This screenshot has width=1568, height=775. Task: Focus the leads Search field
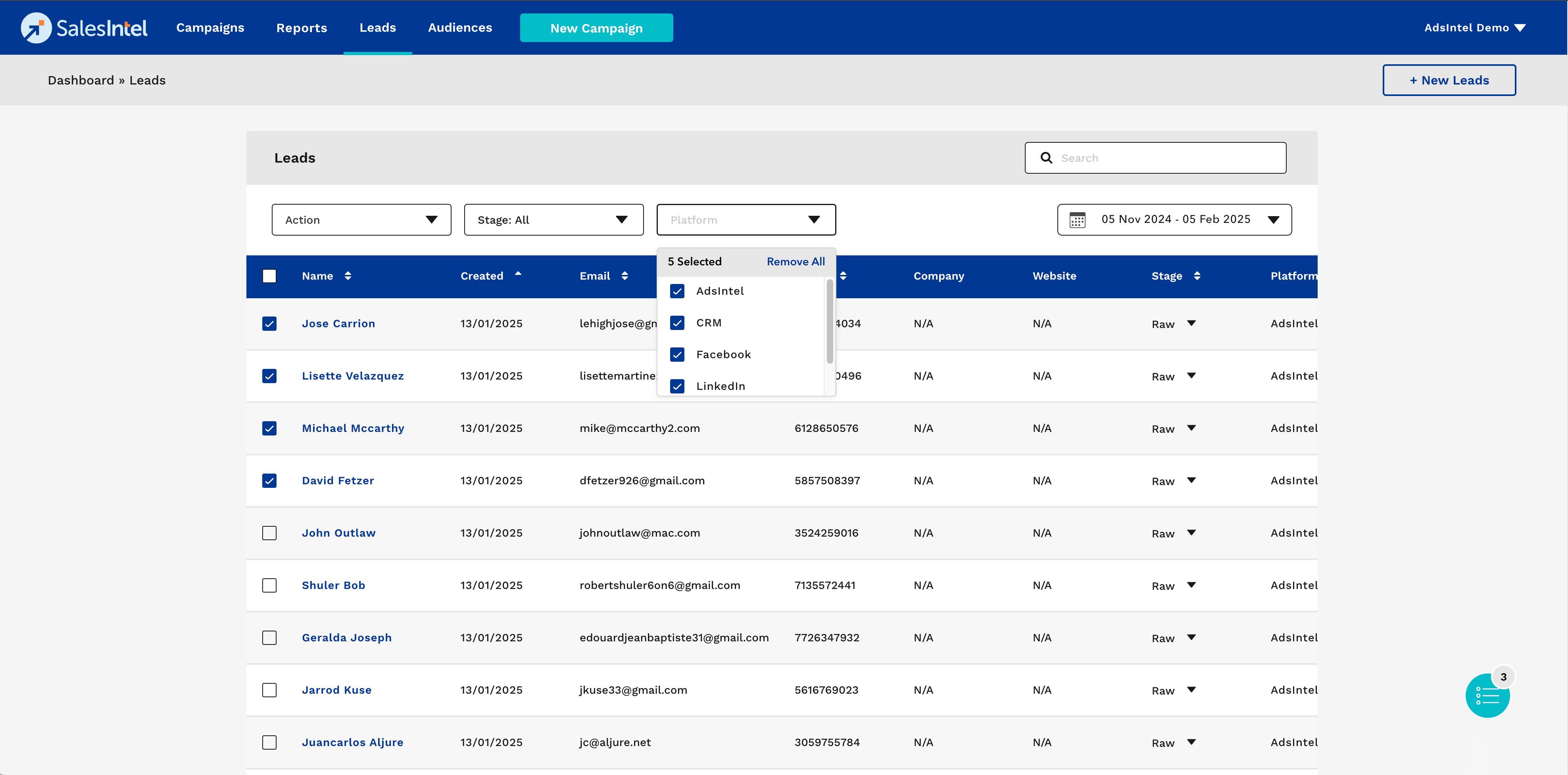1169,158
